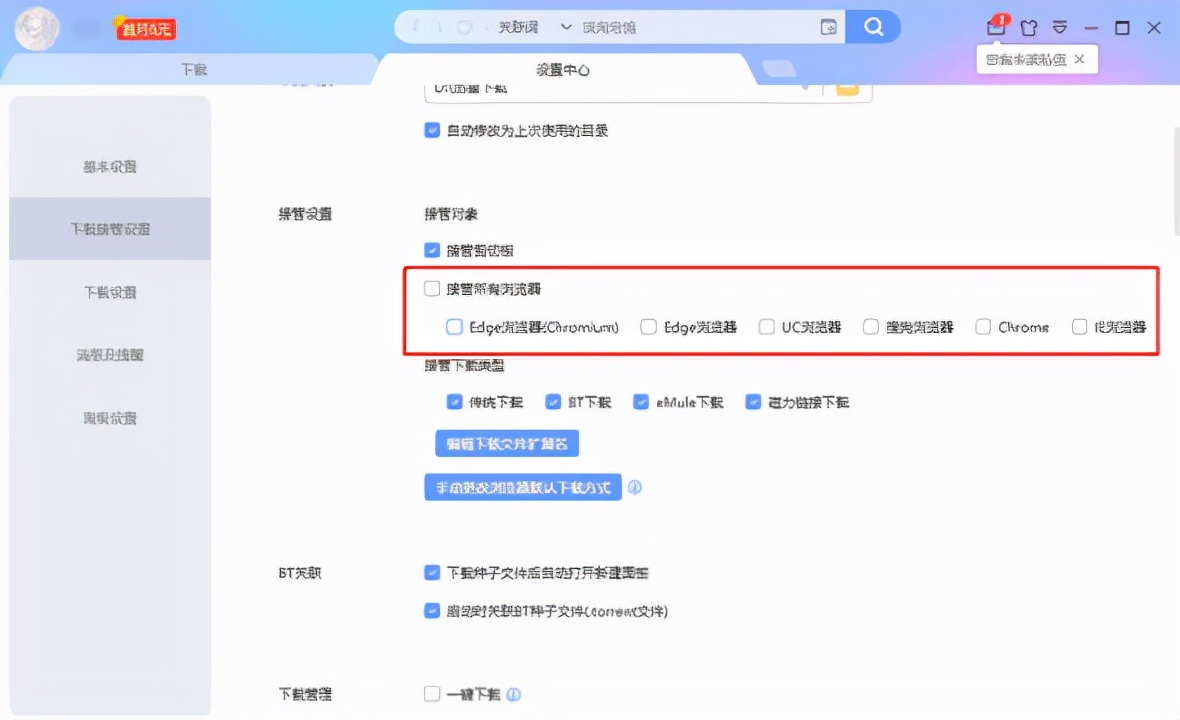Open the messages icon with red notification badge
1180x720 pixels.
click(995, 28)
